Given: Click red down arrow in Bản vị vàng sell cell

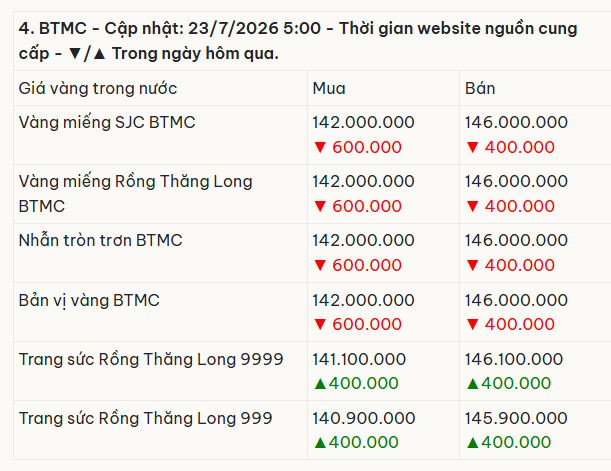Looking at the screenshot, I should coord(472,324).
